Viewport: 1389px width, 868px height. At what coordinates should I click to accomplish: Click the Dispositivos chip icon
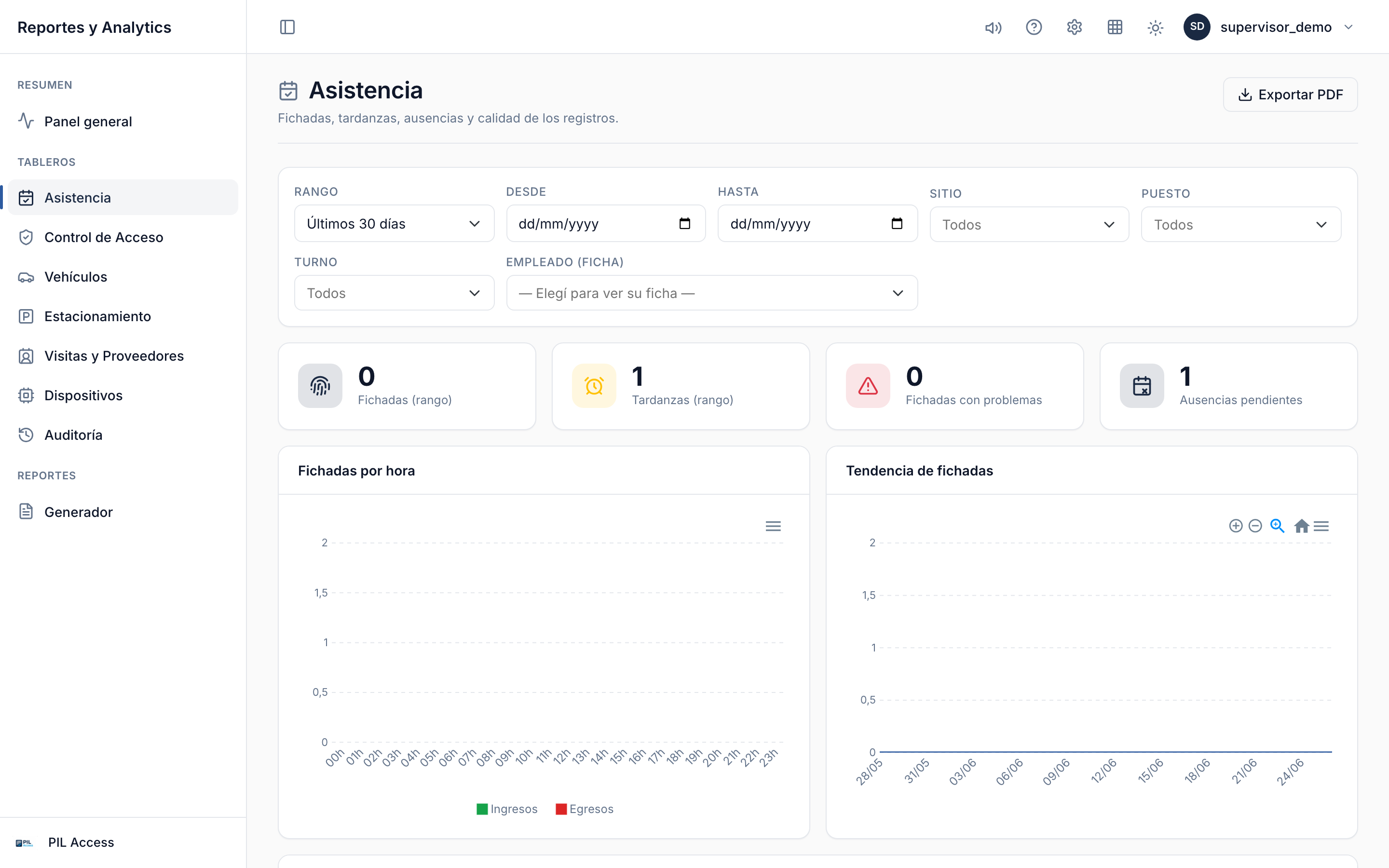(x=26, y=395)
